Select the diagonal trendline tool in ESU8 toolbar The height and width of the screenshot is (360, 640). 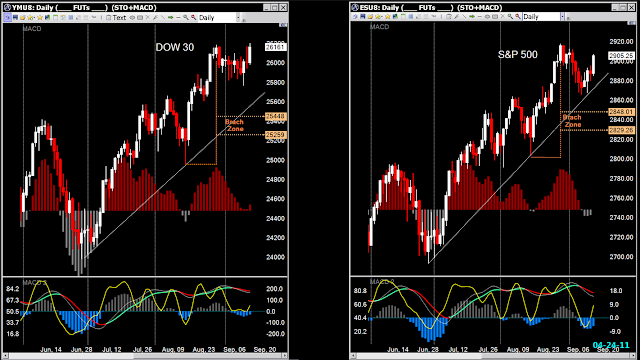pyautogui.click(x=464, y=17)
